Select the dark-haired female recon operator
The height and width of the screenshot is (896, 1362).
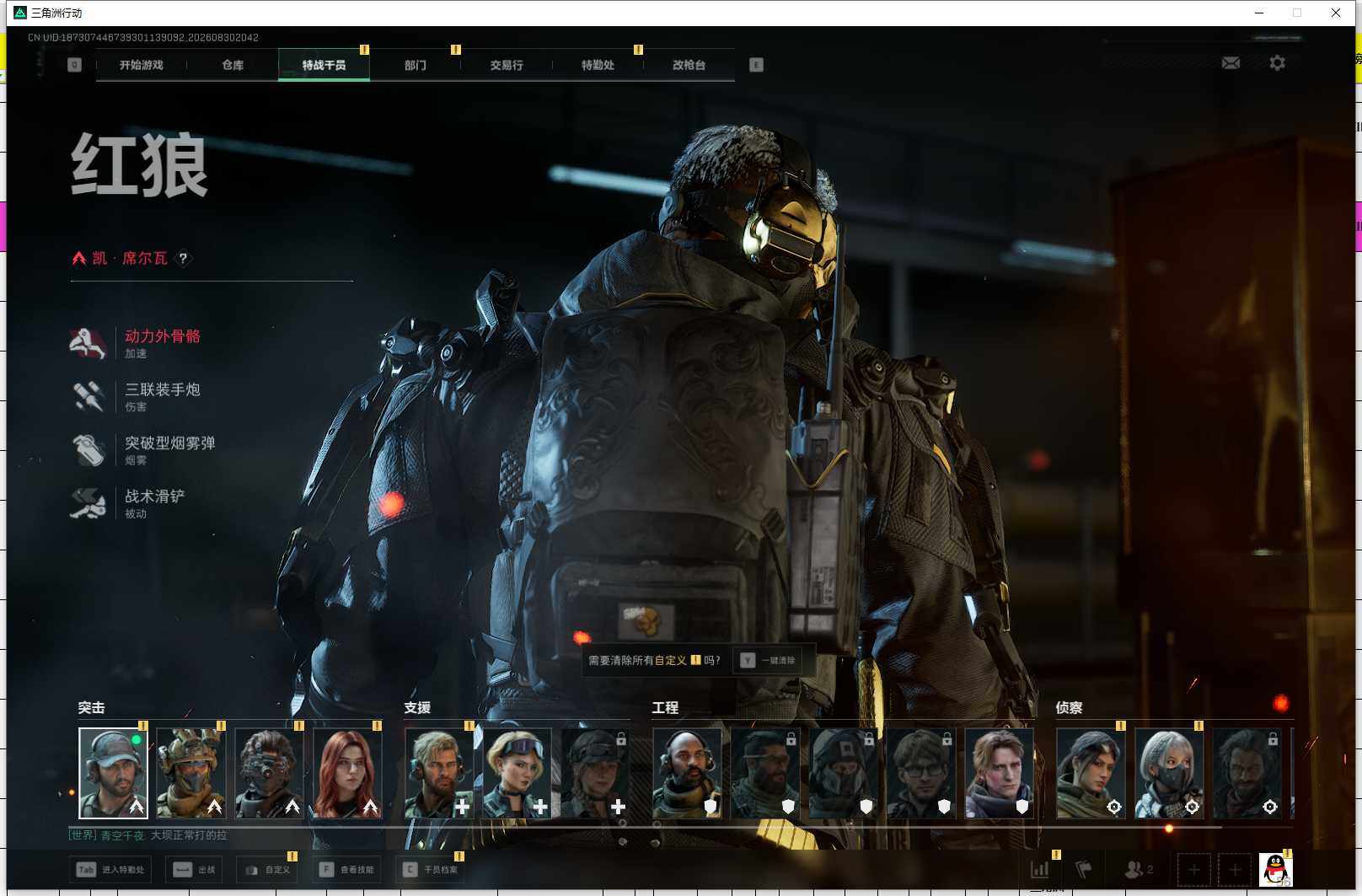1091,773
